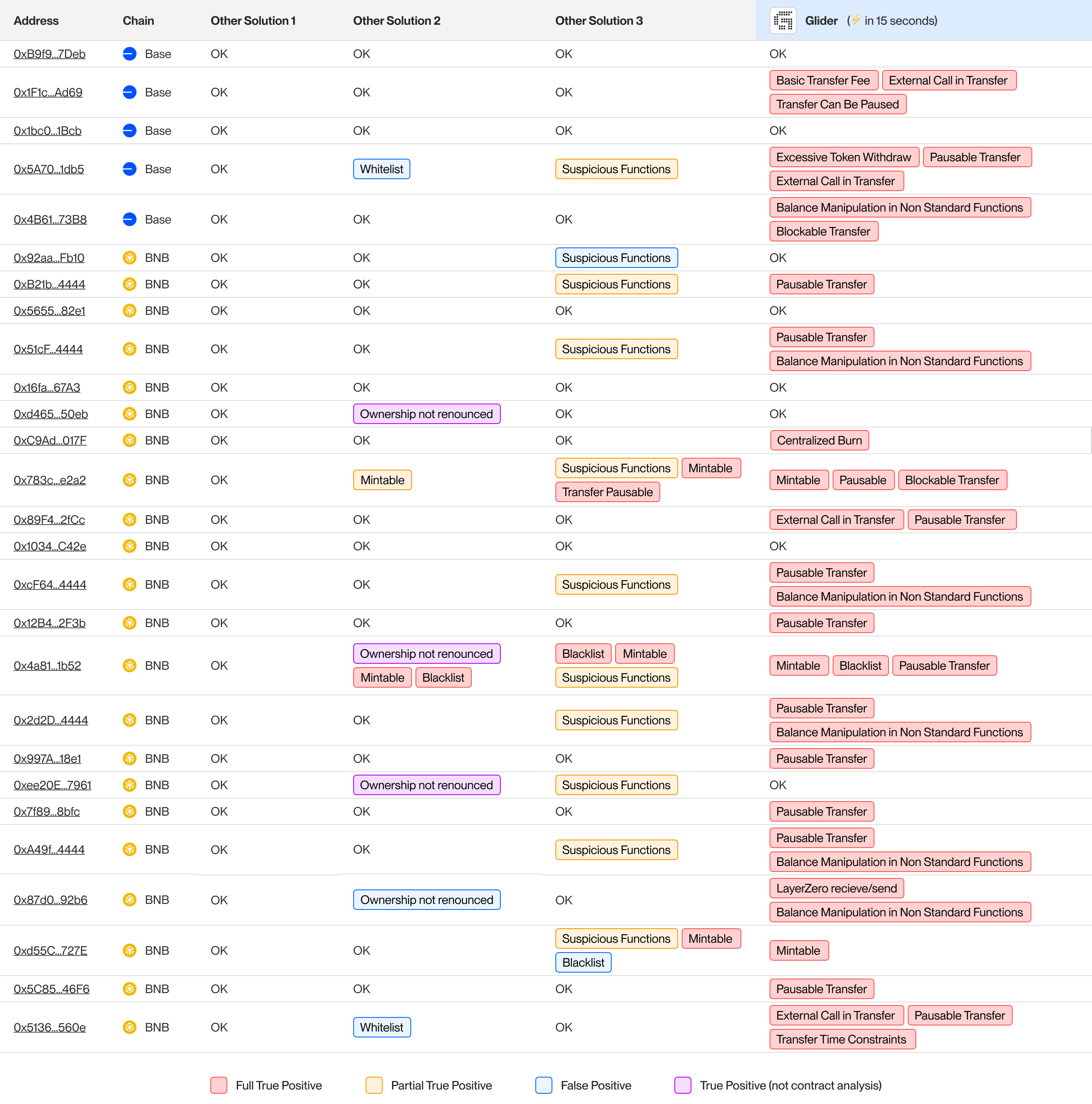The image size is (1092, 1104).
Task: Click the Glider logo icon
Action: point(783,20)
